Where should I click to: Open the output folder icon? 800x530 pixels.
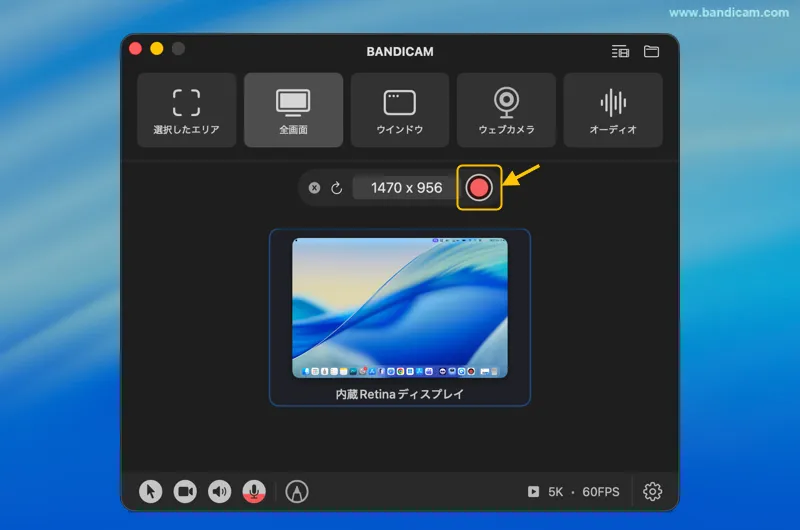point(652,52)
